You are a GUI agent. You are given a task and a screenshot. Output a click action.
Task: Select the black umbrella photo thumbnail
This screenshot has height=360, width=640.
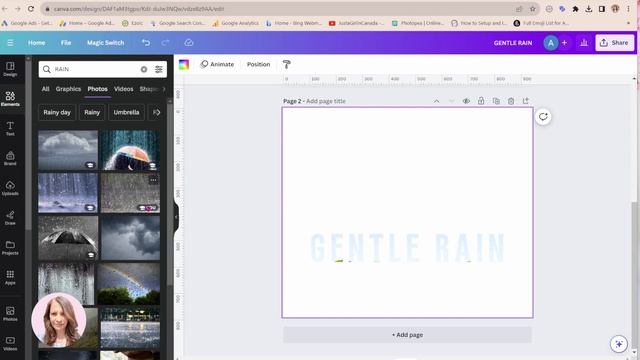point(68,238)
